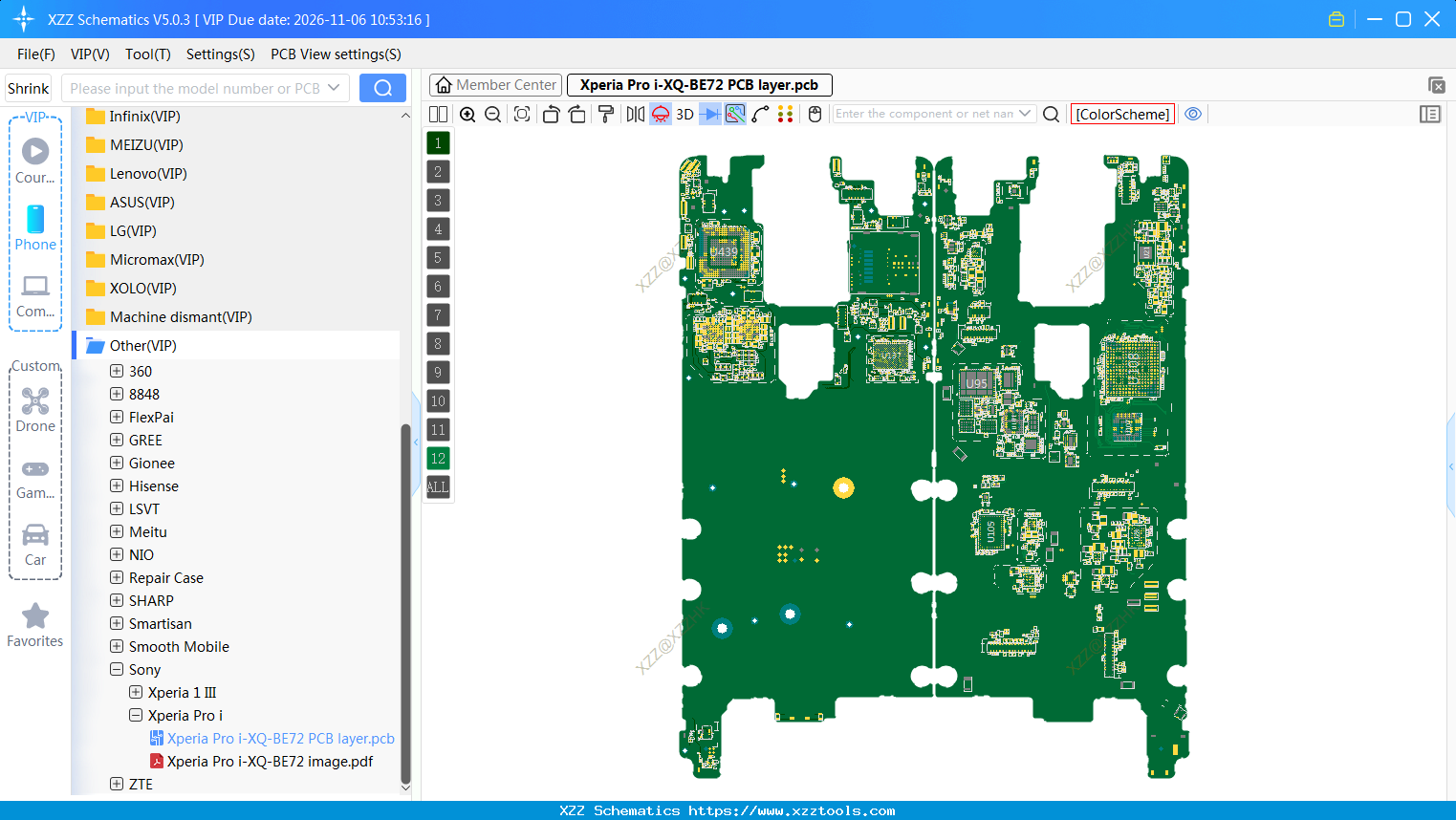The image size is (1456, 820).
Task: Toggle the net tracing measurement mode
Action: point(734,114)
